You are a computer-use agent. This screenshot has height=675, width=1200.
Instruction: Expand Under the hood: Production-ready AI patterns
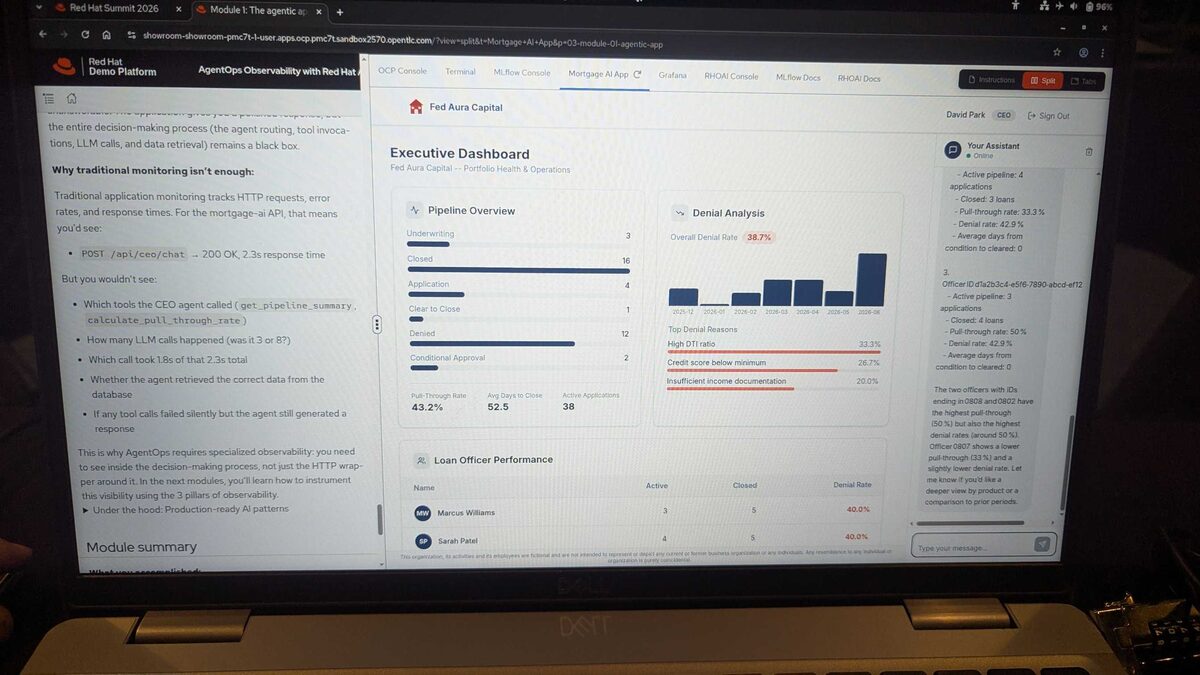(185, 509)
